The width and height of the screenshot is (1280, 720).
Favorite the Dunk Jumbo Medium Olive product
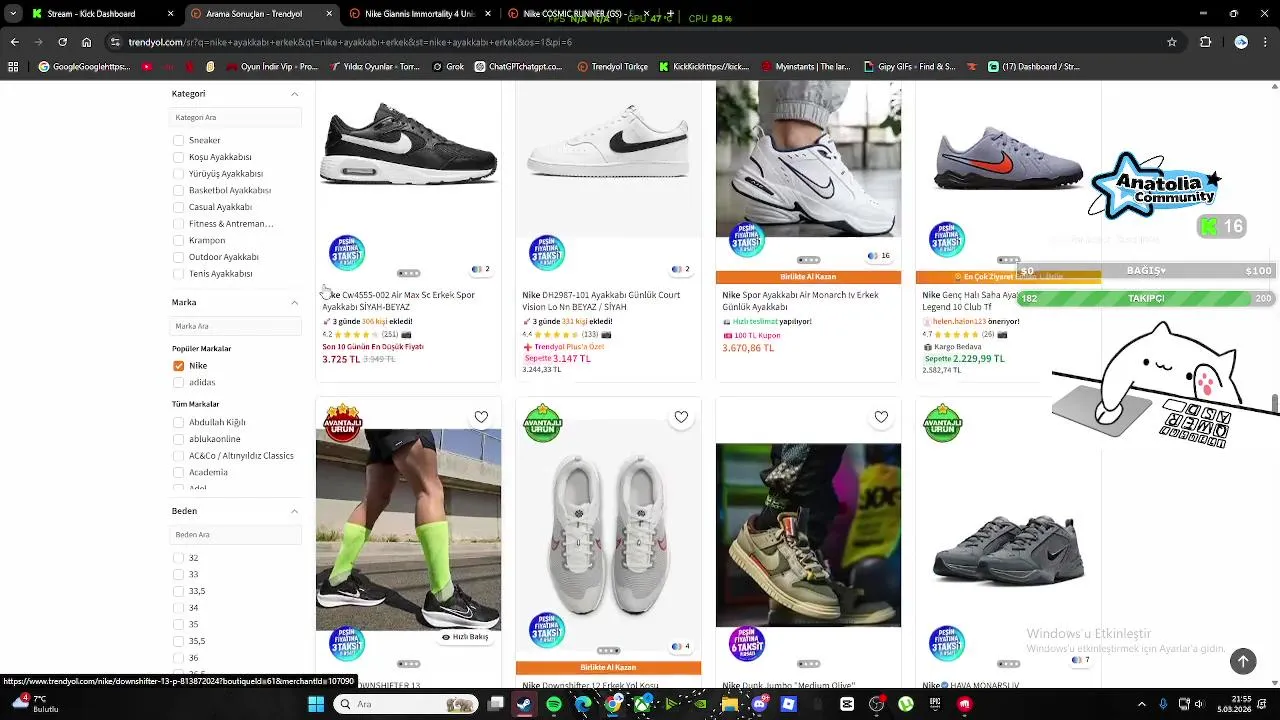point(881,417)
